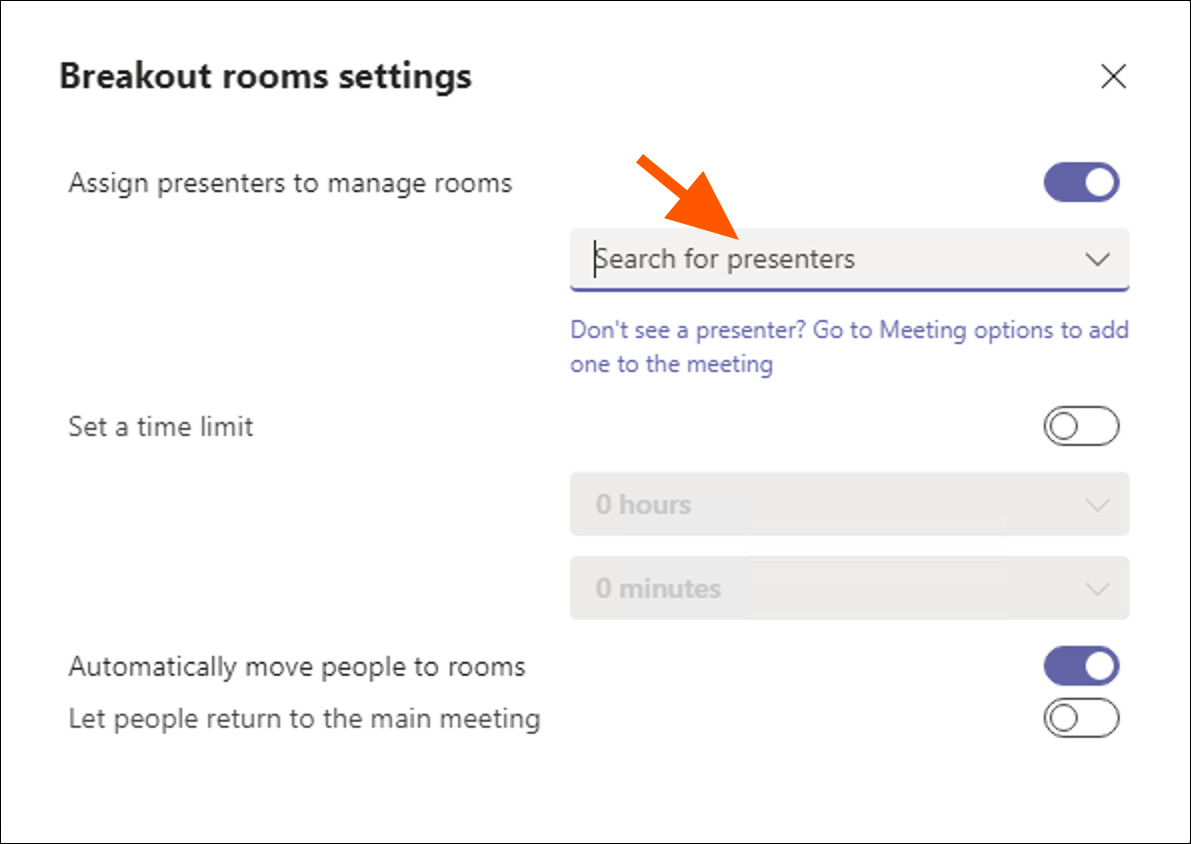Click the chevron on the hours box
The image size is (1191, 844).
pos(1097,505)
